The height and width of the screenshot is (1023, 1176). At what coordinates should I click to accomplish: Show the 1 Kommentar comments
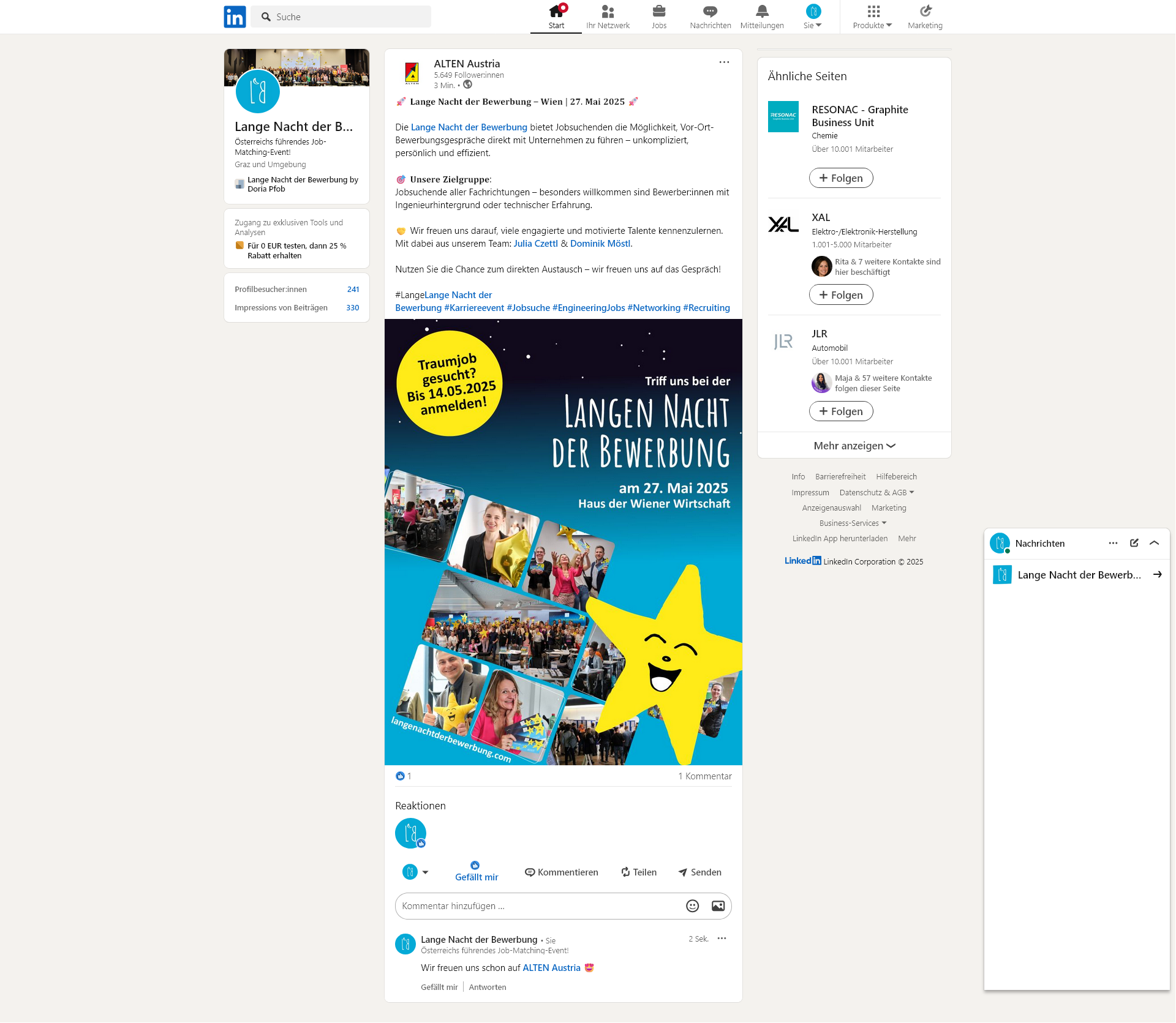pyautogui.click(x=704, y=776)
